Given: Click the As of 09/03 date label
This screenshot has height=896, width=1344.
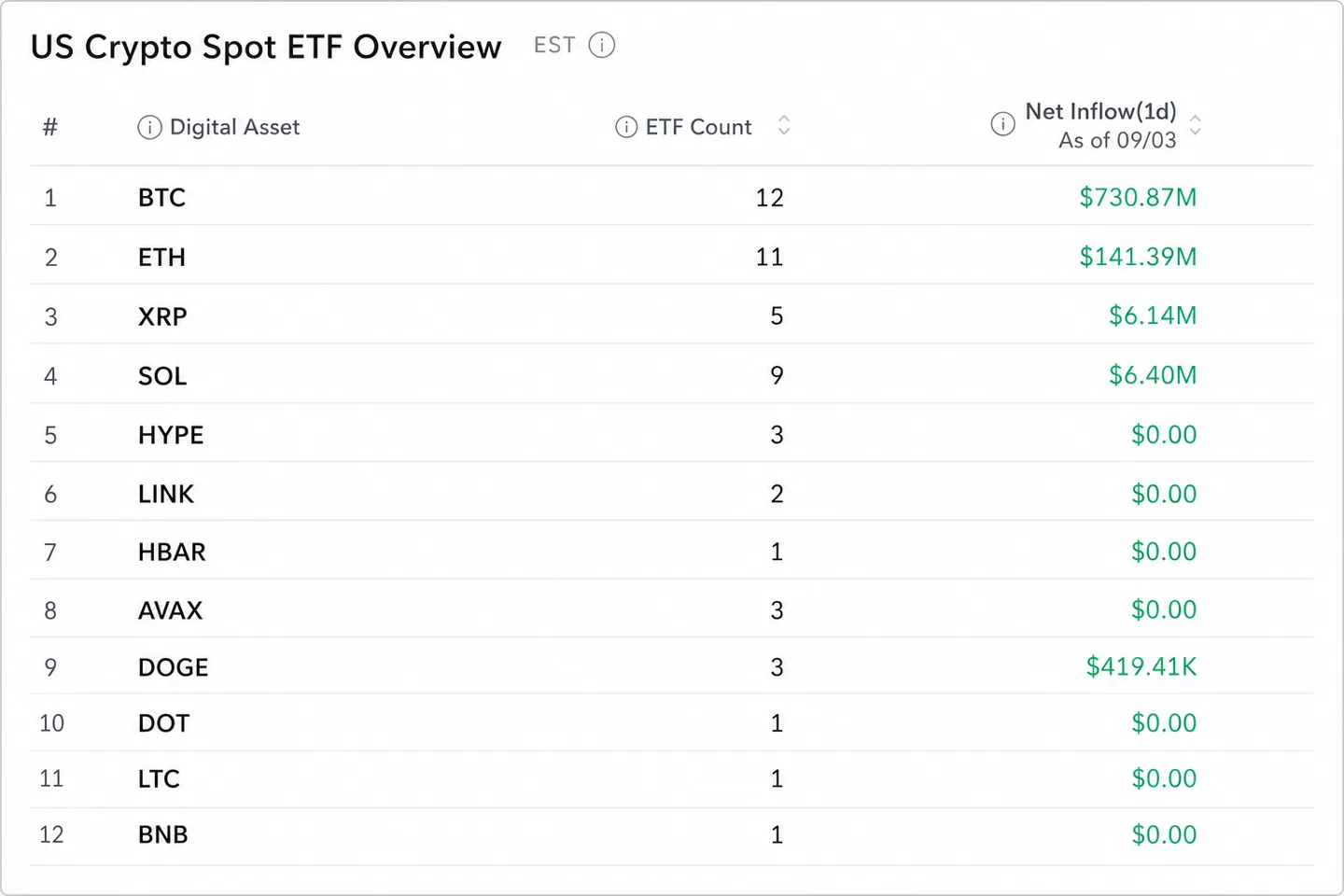Looking at the screenshot, I should (x=1117, y=140).
